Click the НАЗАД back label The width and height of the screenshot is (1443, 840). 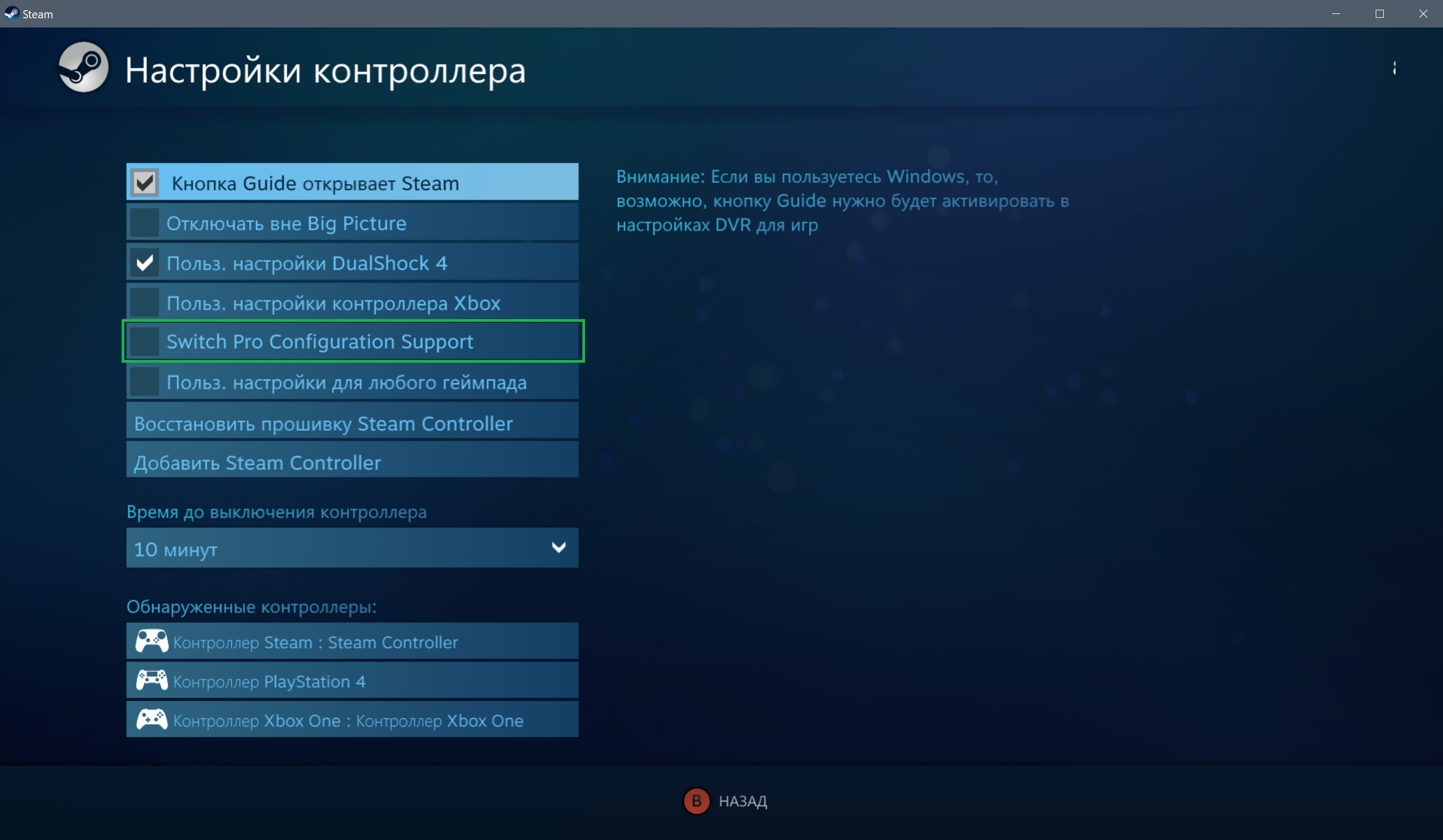tap(742, 801)
